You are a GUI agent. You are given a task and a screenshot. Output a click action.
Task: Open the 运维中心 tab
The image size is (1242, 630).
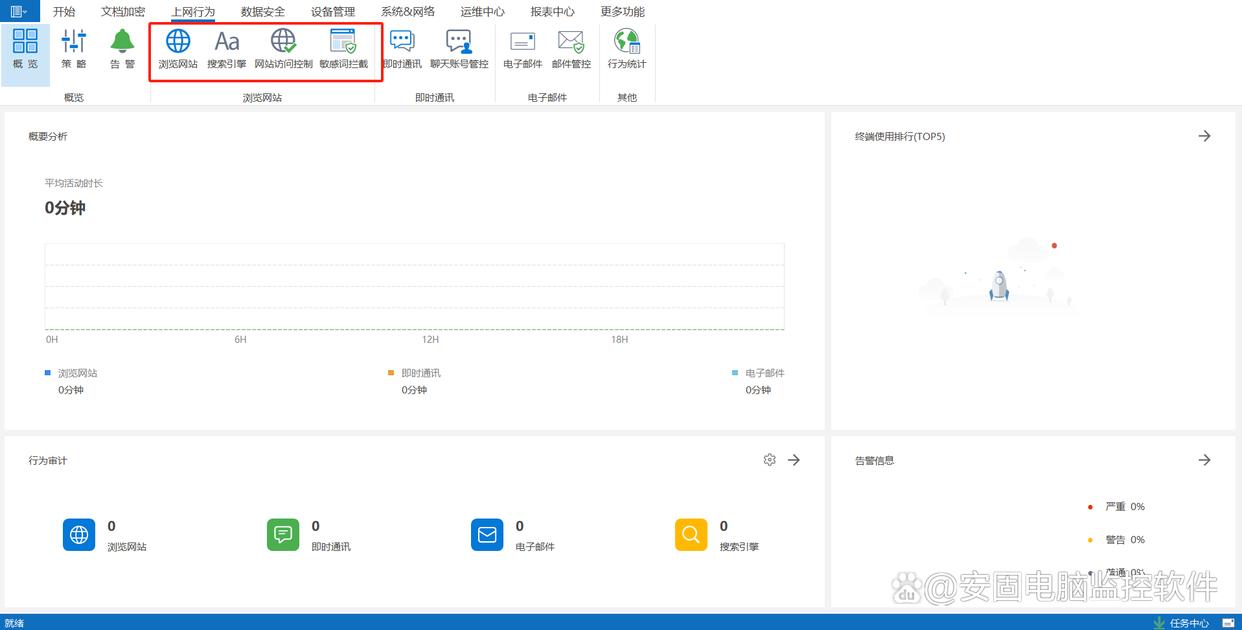(x=482, y=12)
